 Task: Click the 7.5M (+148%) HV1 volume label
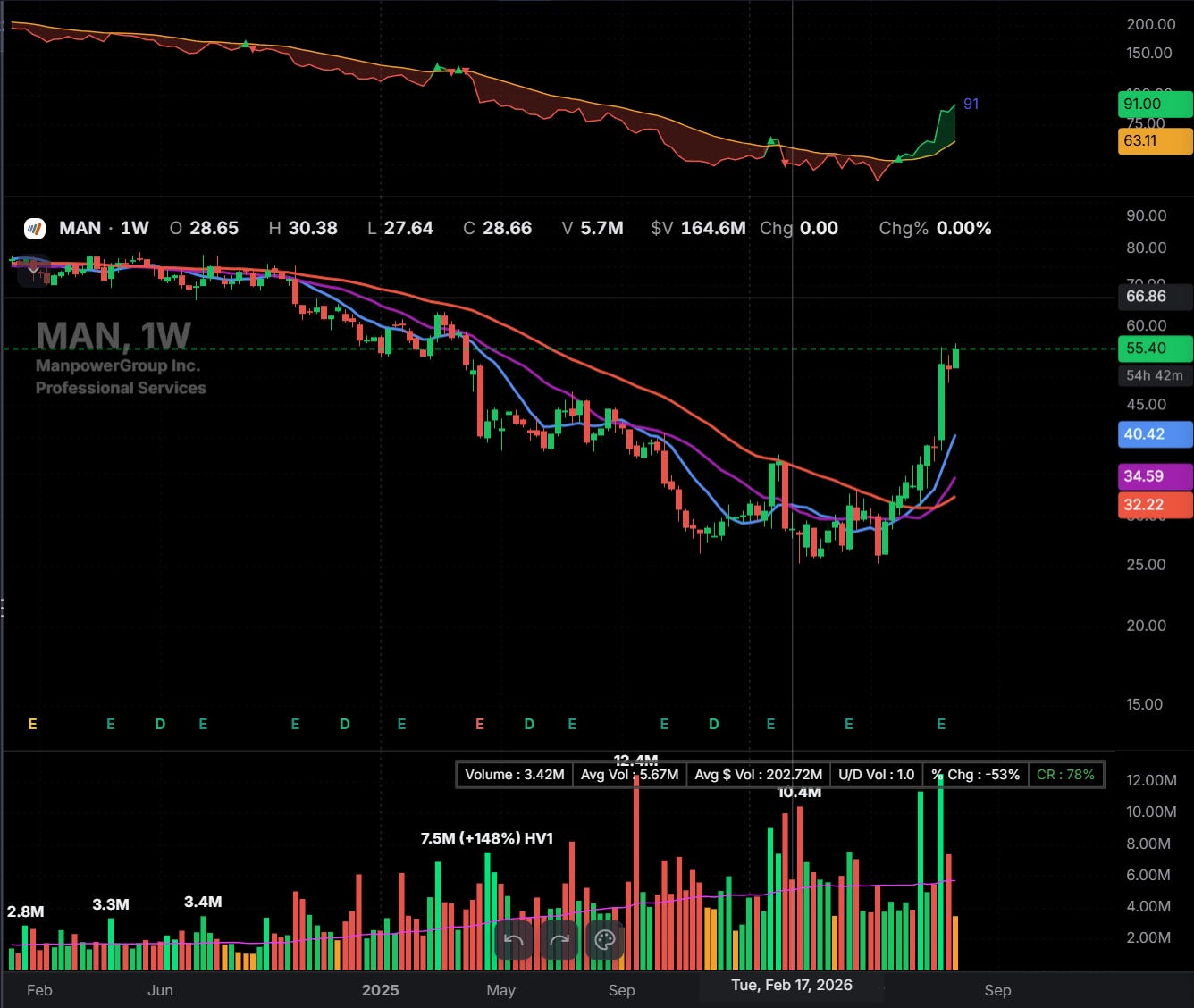pos(487,838)
